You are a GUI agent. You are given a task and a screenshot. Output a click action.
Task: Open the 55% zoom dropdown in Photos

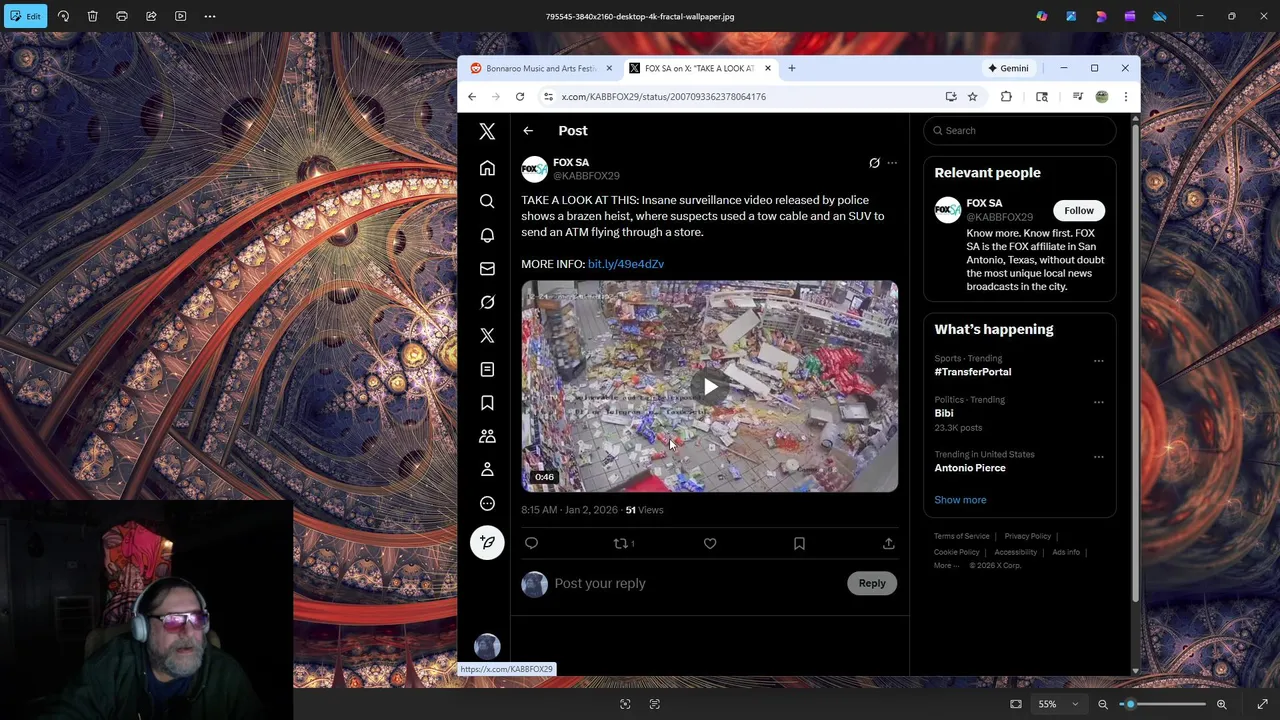(x=1057, y=704)
